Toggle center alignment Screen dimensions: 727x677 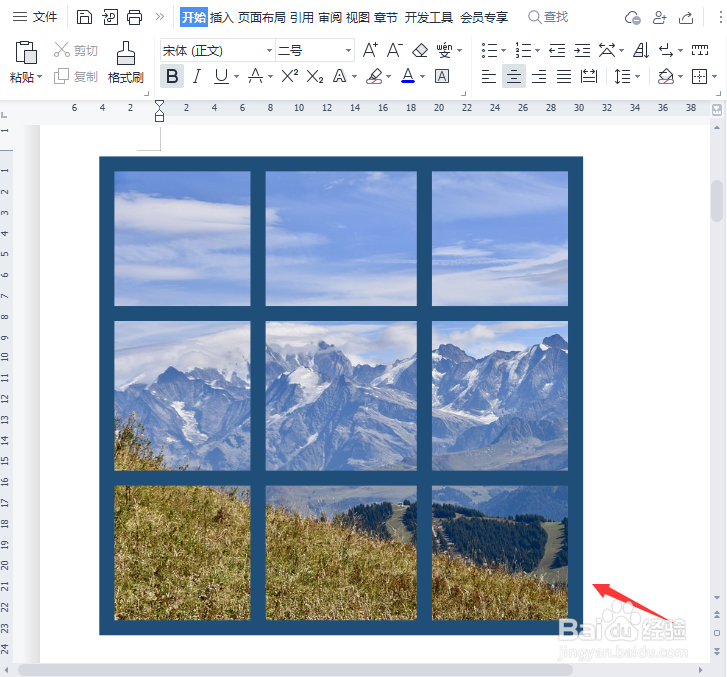(x=514, y=76)
